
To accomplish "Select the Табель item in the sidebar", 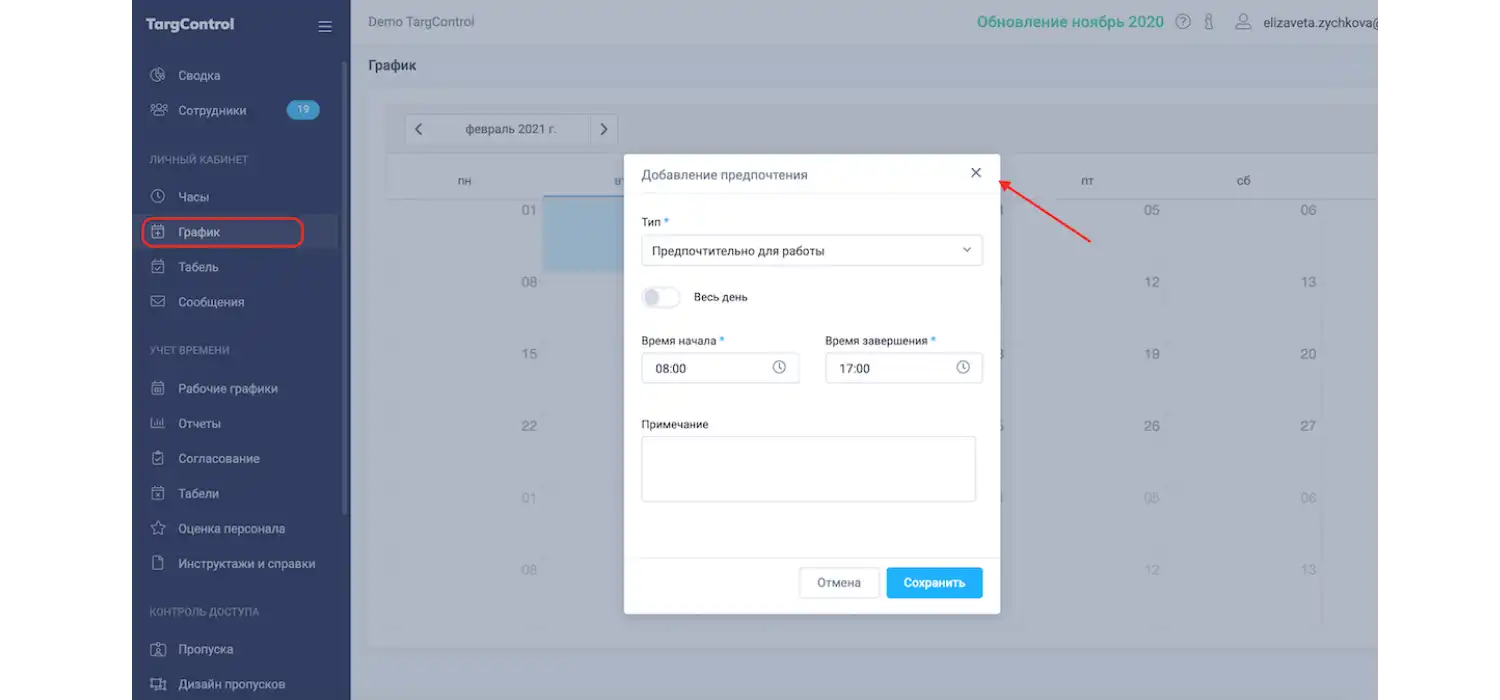I will (157, 266).
